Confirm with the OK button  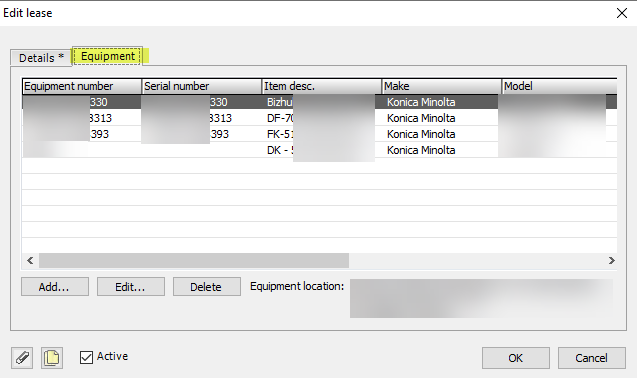(516, 358)
